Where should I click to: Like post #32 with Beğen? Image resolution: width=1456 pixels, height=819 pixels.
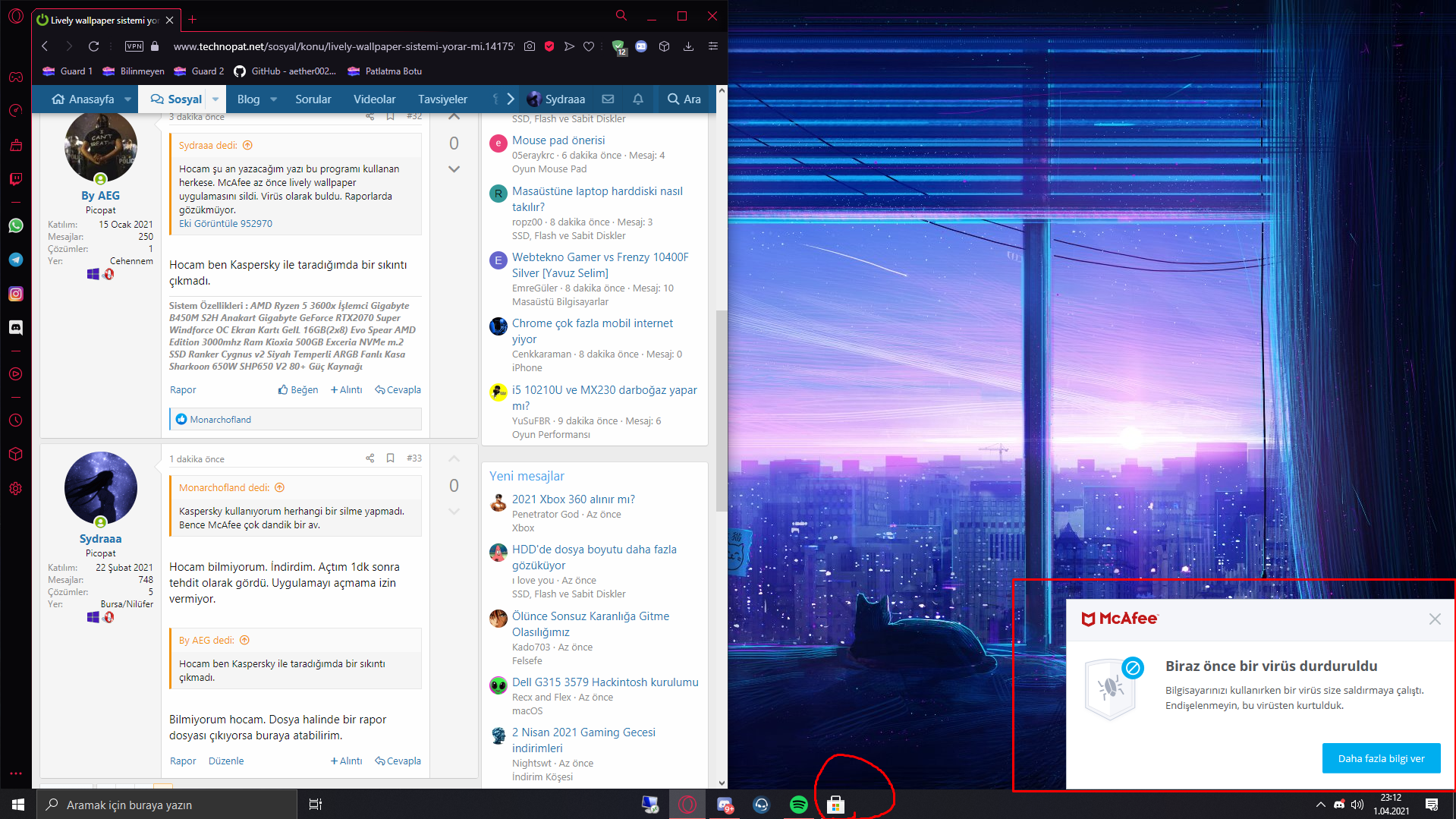pyautogui.click(x=298, y=390)
